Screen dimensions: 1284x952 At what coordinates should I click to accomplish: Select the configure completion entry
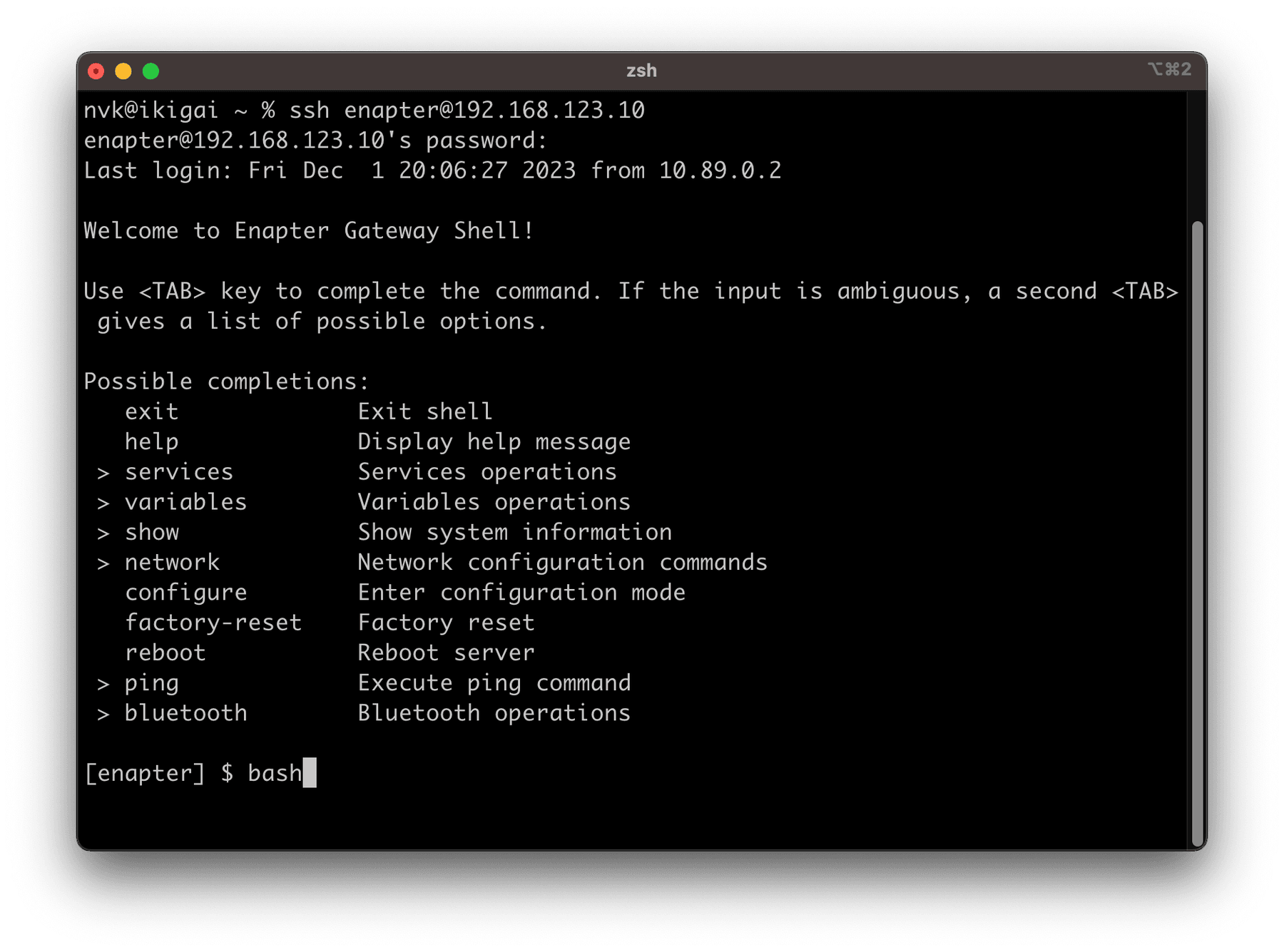[x=185, y=592]
